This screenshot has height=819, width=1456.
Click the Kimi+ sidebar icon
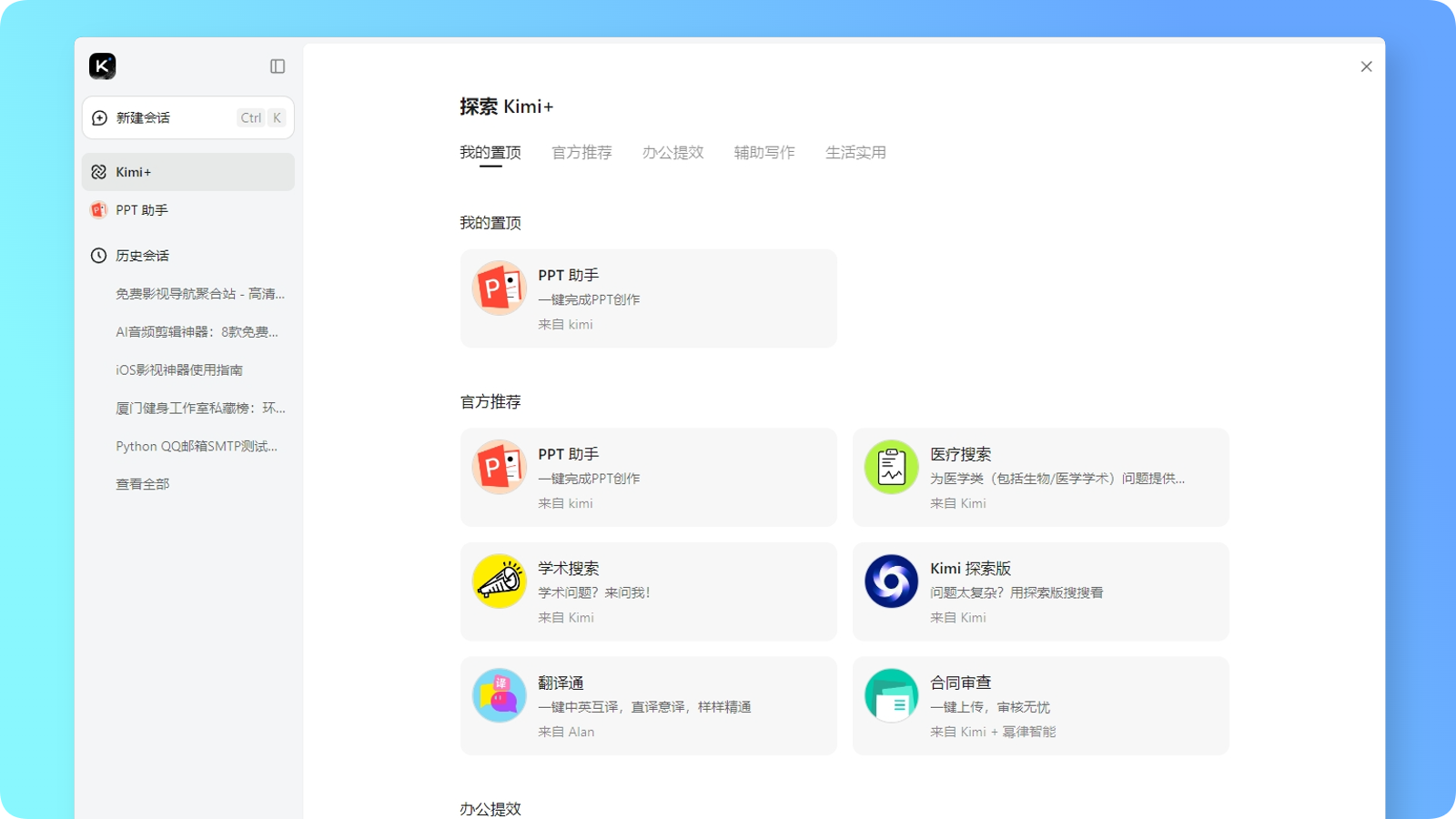99,172
